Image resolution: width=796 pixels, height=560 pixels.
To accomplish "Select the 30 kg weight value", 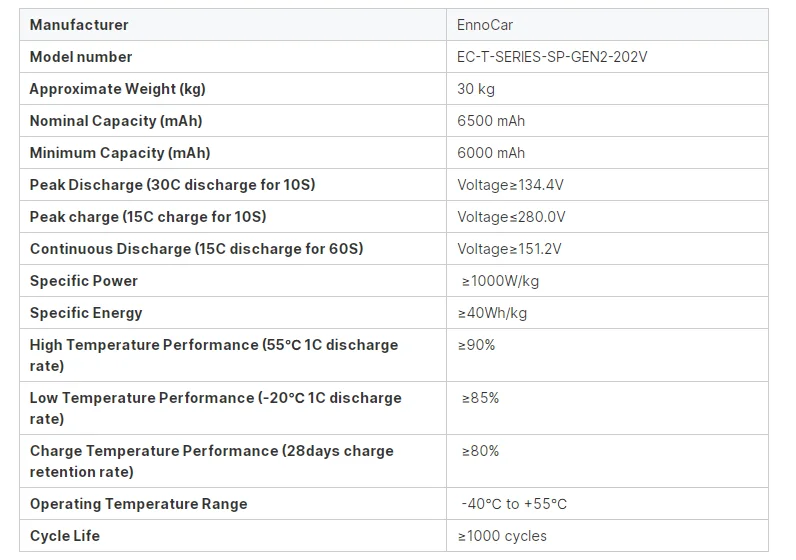I will pyautogui.click(x=476, y=89).
